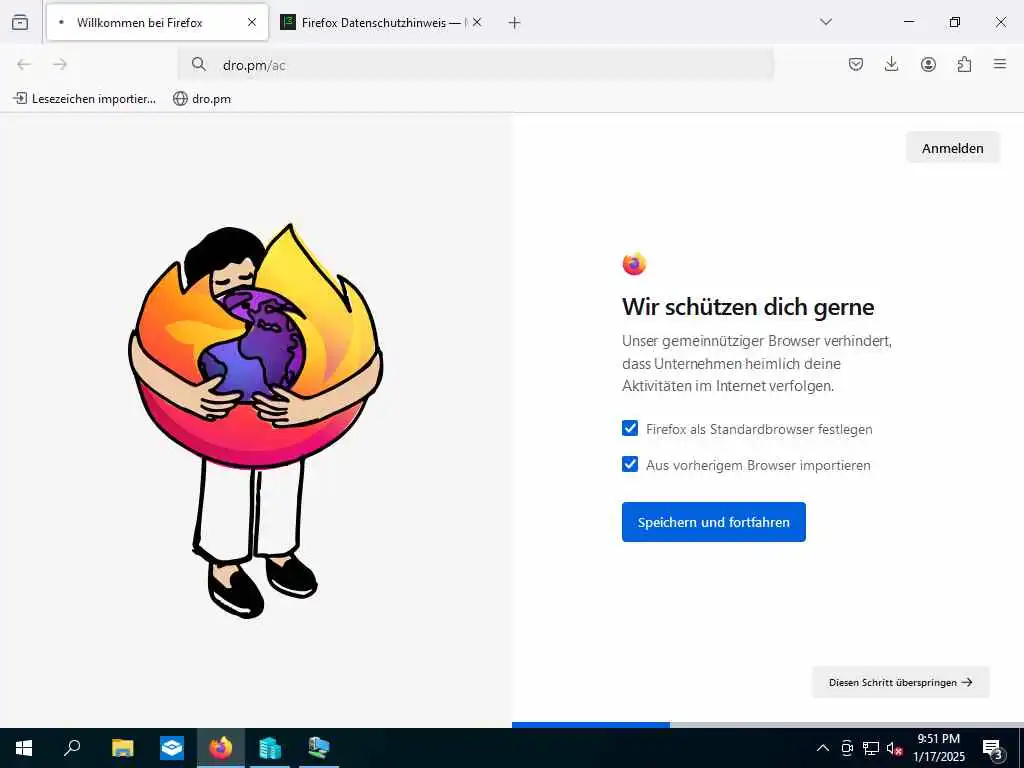Open the Downloads panel
Image resolution: width=1024 pixels, height=768 pixels.
coord(891,64)
